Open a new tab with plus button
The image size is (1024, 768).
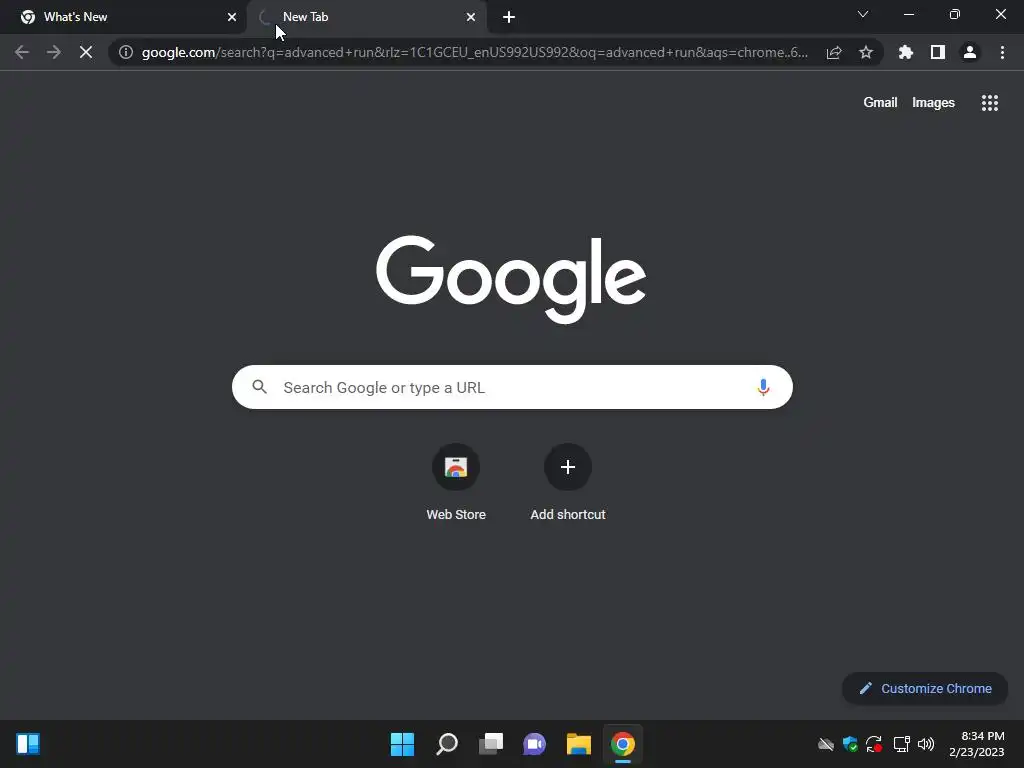[509, 17]
